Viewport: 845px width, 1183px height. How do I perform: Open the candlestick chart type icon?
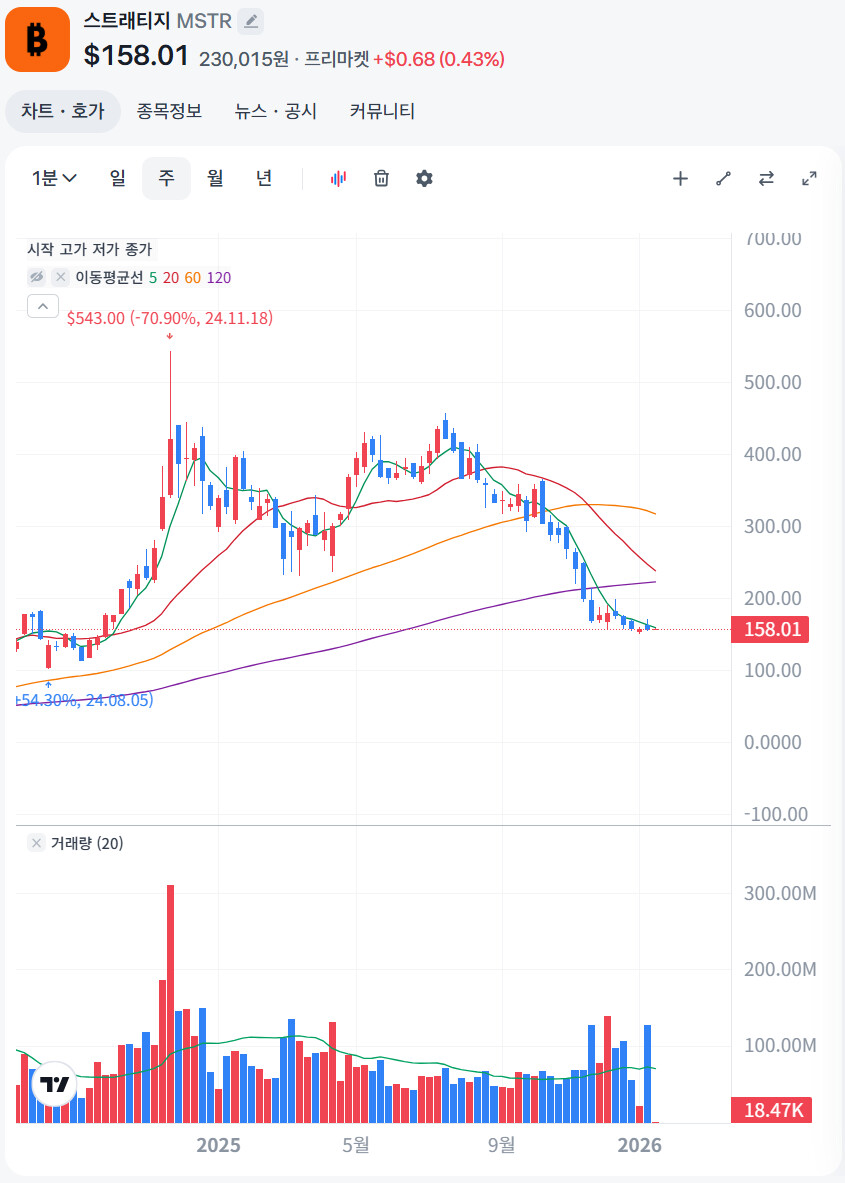point(338,179)
